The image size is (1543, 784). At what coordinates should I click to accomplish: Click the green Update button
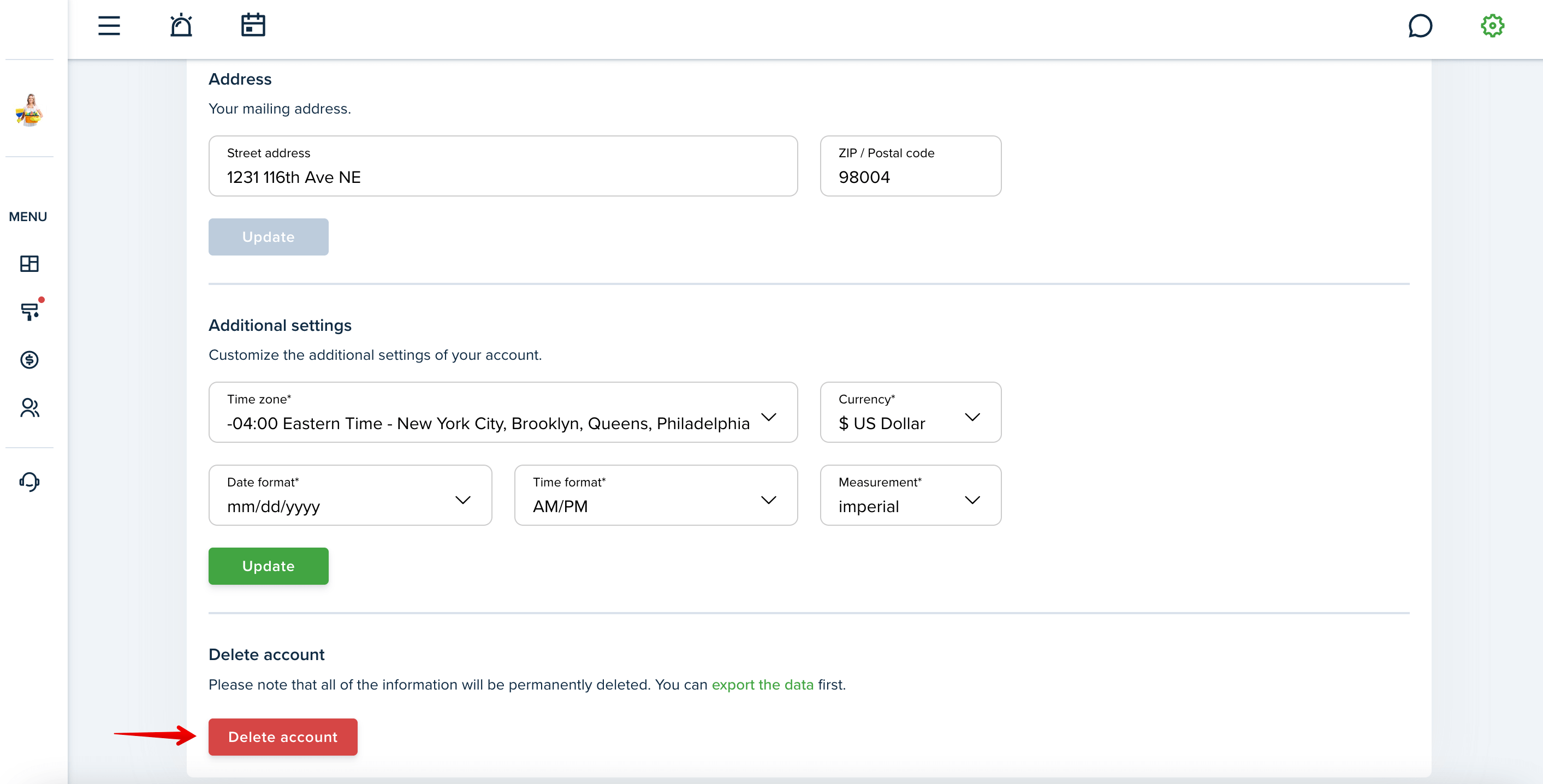pyautogui.click(x=268, y=566)
